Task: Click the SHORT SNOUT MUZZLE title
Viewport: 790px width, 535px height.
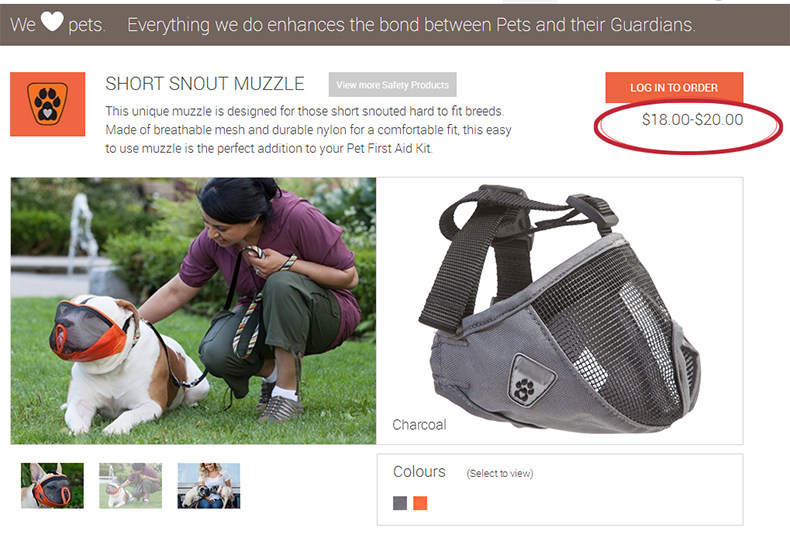Action: 205,84
